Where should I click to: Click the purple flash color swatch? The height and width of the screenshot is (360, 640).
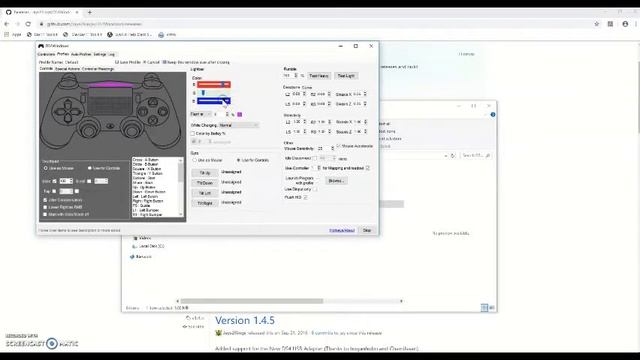240,114
